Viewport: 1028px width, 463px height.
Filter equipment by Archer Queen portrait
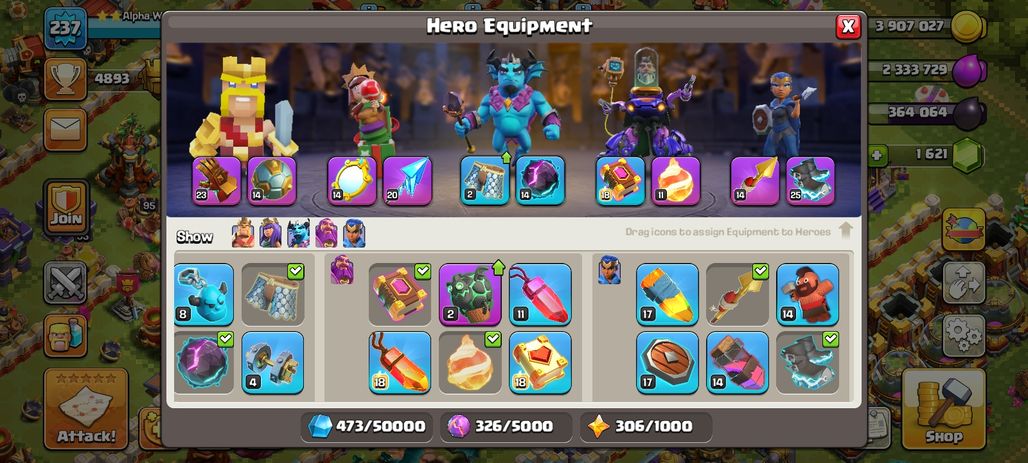271,233
